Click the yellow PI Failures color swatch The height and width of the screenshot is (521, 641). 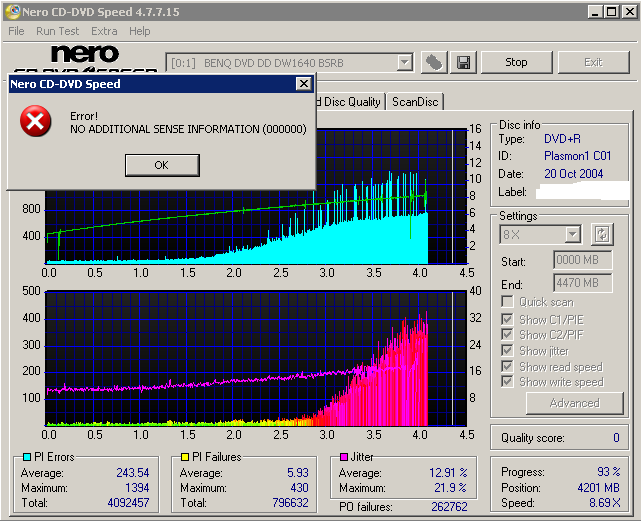[x=185, y=457]
